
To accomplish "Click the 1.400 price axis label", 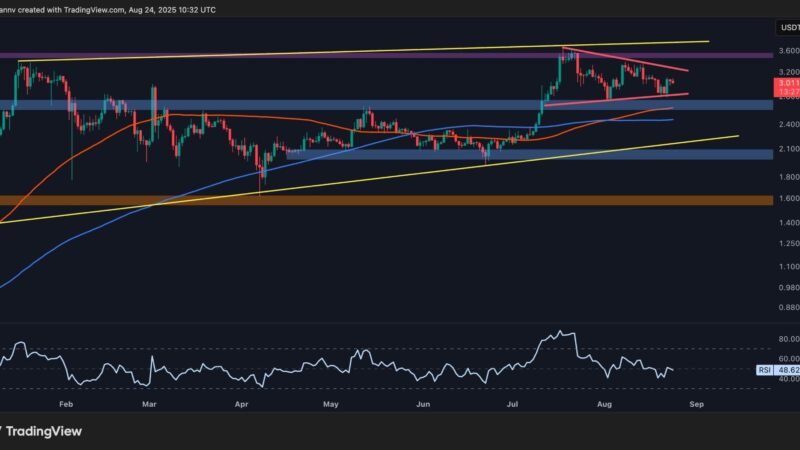I will (789, 223).
